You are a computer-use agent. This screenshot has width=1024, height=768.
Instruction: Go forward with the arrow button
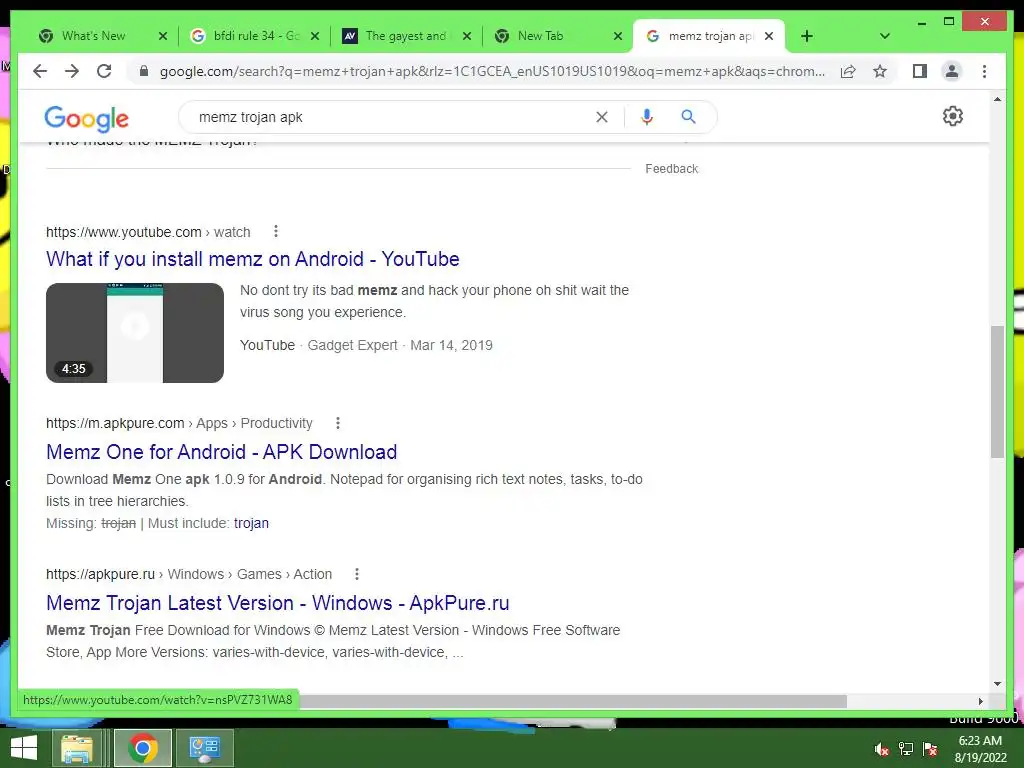72,71
